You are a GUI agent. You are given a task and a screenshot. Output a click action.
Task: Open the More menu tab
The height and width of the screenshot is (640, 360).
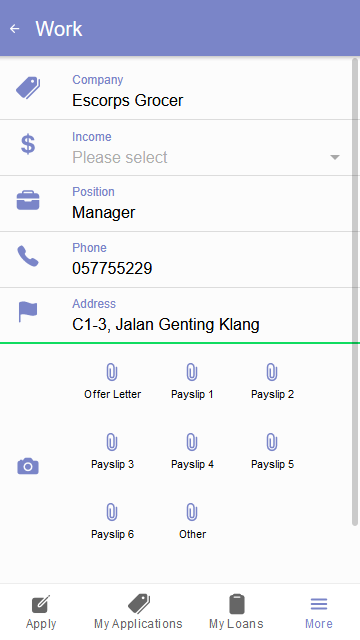319,611
